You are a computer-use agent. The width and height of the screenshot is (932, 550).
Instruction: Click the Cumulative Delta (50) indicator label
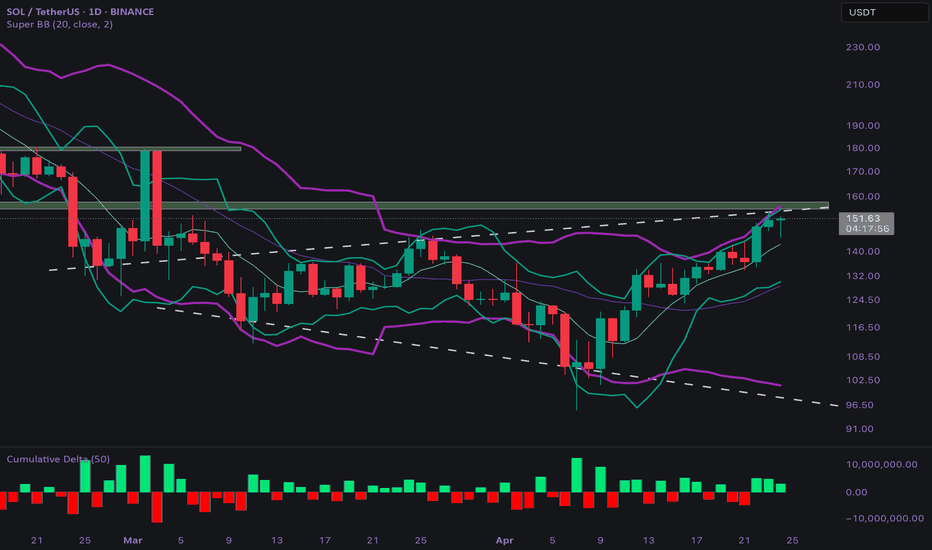[x=58, y=459]
